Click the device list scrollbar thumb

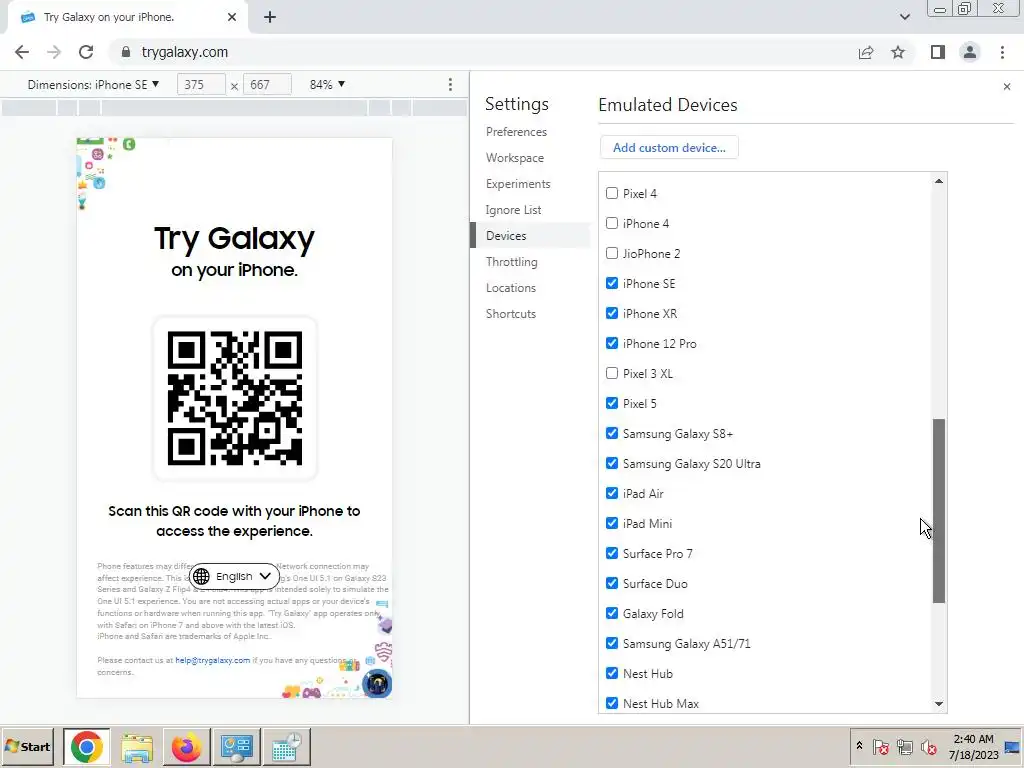point(938,511)
